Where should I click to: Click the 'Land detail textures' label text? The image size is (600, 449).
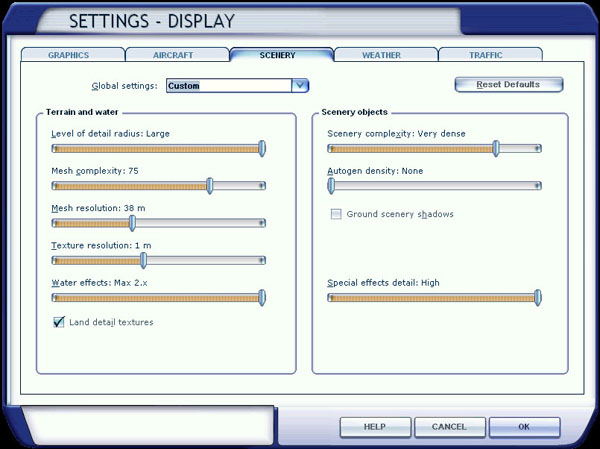click(x=111, y=322)
